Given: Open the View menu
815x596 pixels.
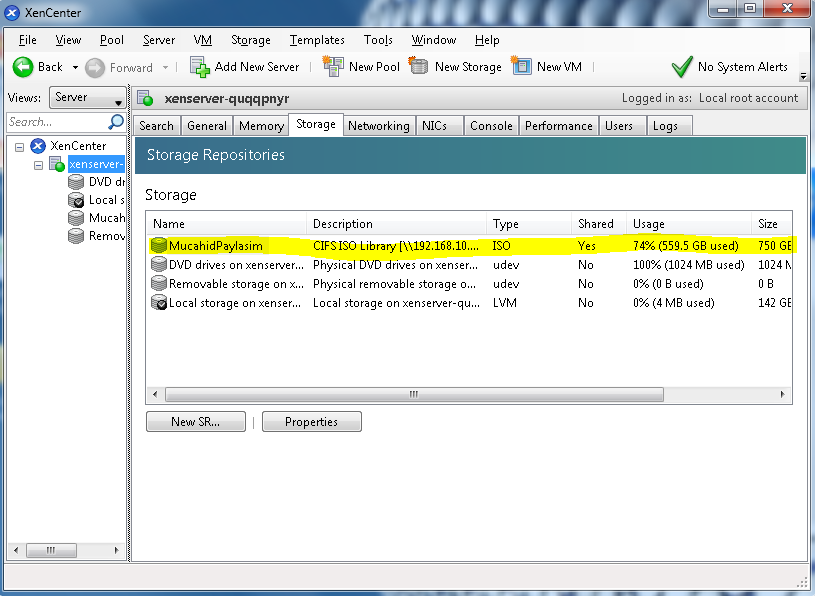Looking at the screenshot, I should 68,40.
